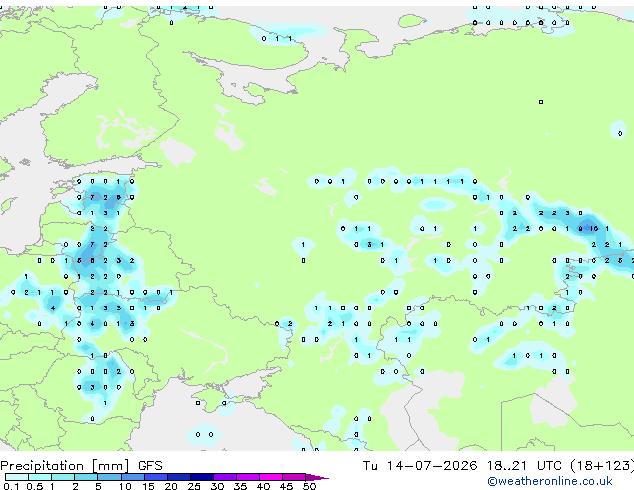
Task: Click the legend swatch between 0.1 and 0.5
Action: pos(17,477)
